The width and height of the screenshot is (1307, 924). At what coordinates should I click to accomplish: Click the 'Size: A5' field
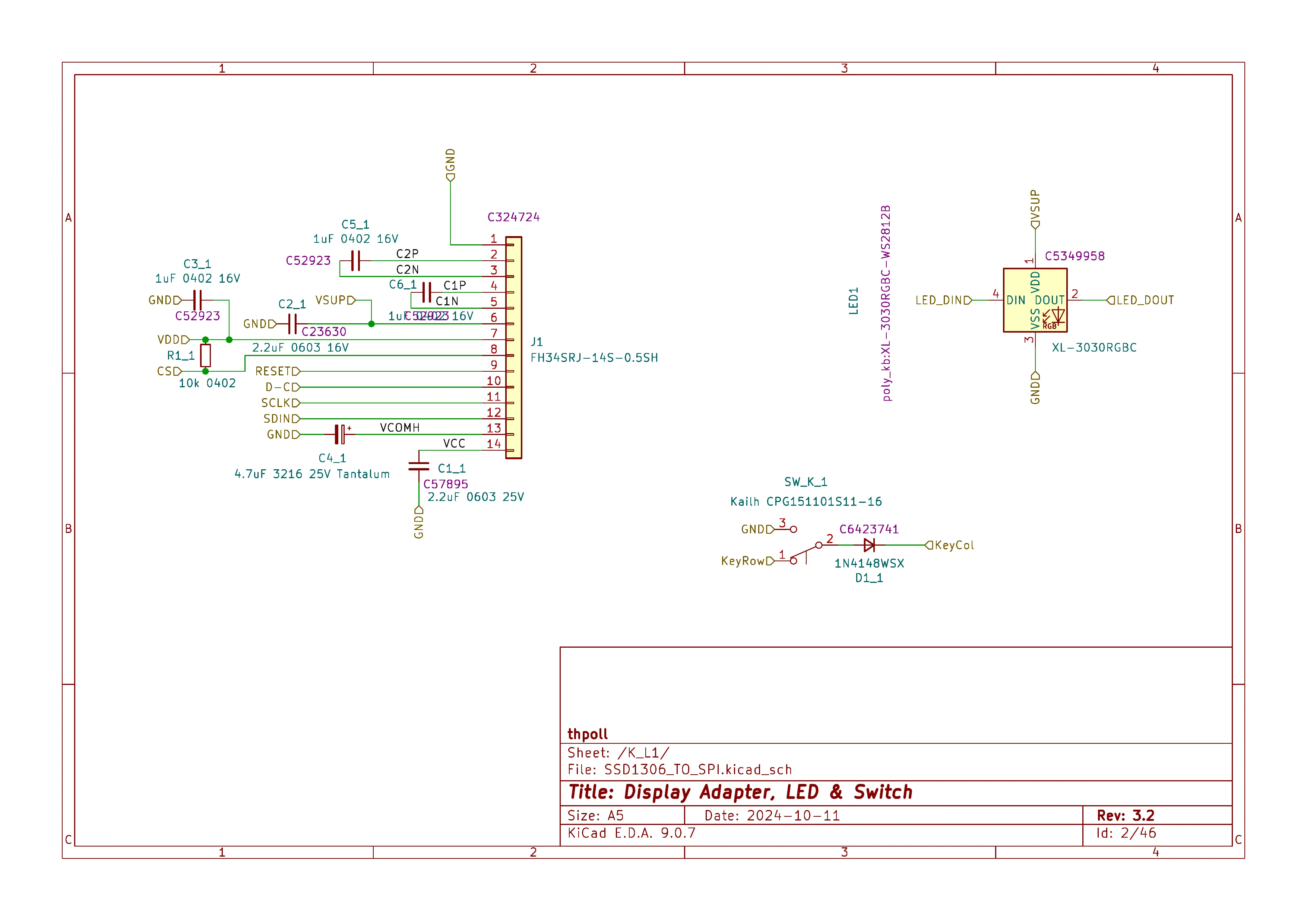(x=595, y=815)
